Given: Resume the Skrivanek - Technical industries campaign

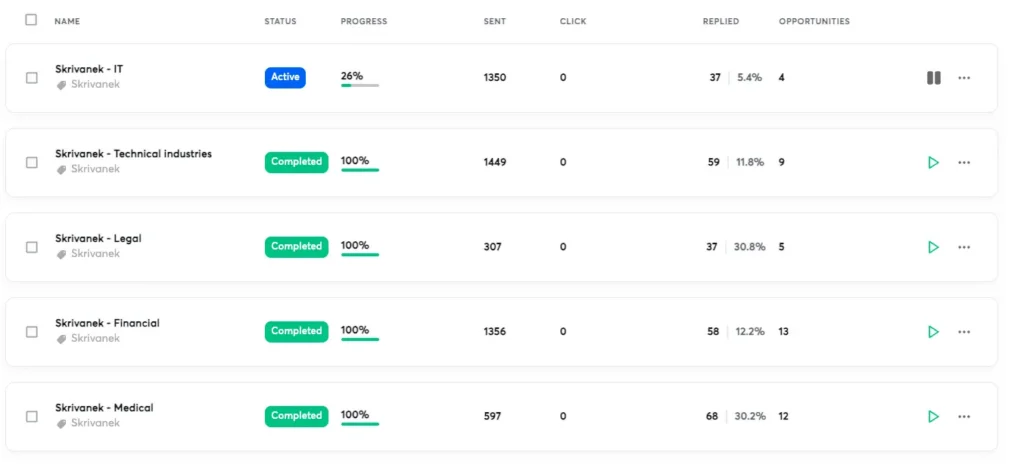Looking at the screenshot, I should tap(933, 162).
